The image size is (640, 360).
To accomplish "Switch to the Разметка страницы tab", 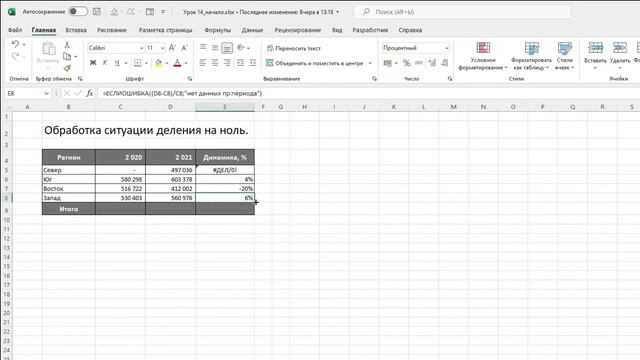I will click(x=165, y=30).
